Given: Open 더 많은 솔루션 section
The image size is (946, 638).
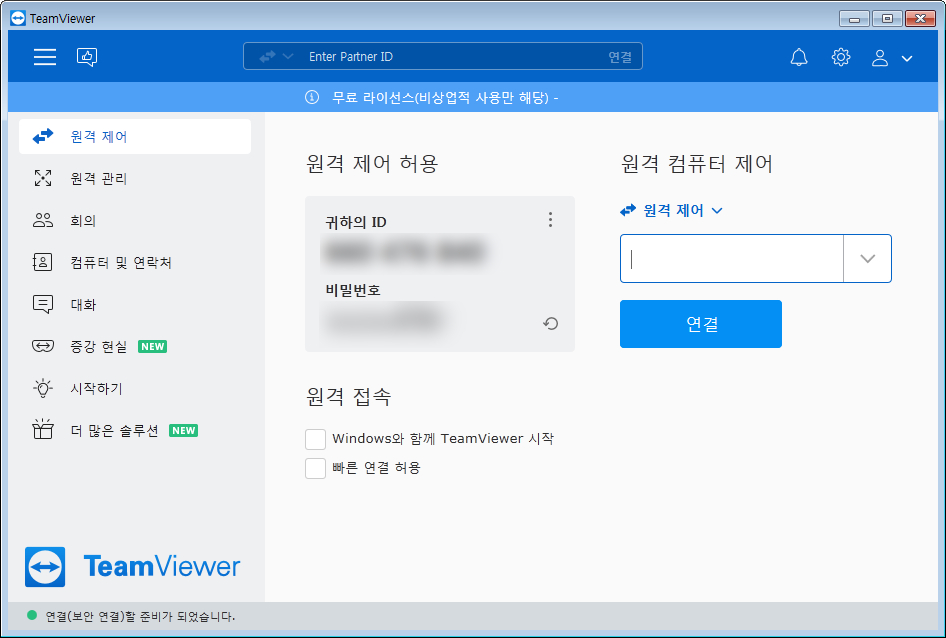Looking at the screenshot, I should point(135,430).
